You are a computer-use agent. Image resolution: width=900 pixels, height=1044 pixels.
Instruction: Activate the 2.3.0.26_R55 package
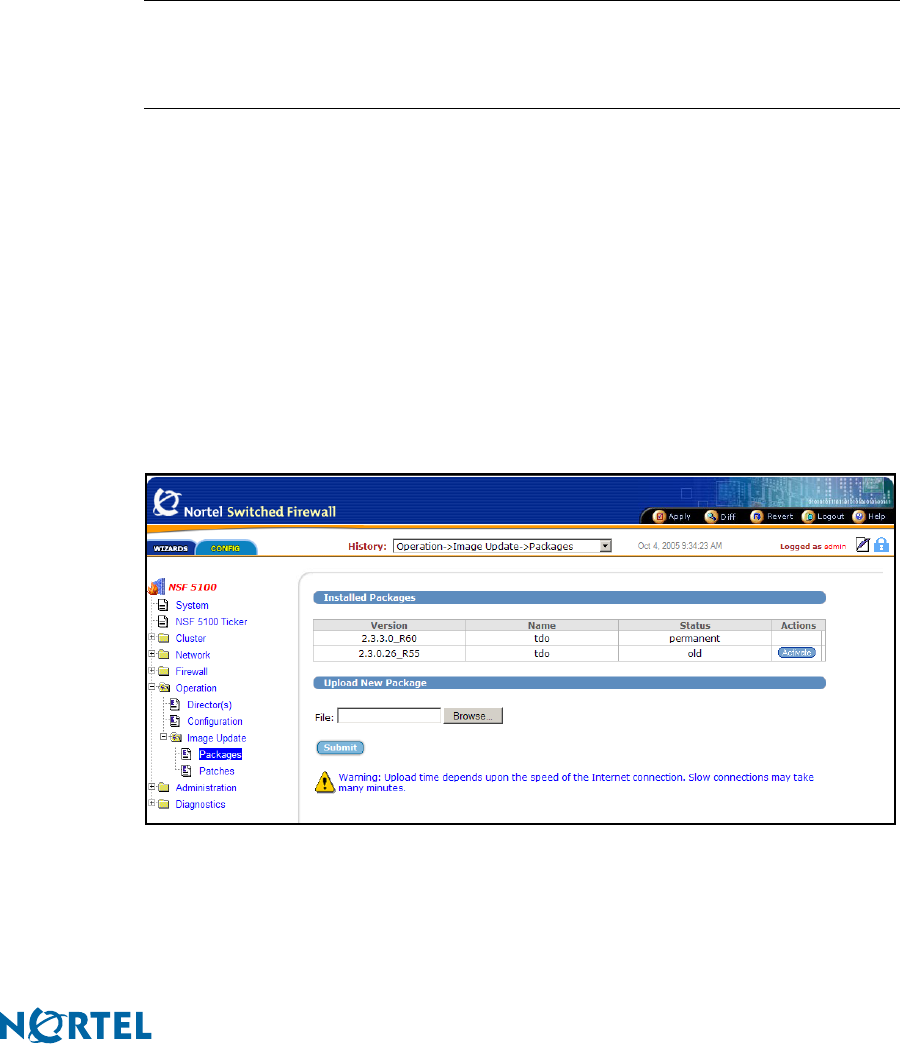(797, 653)
